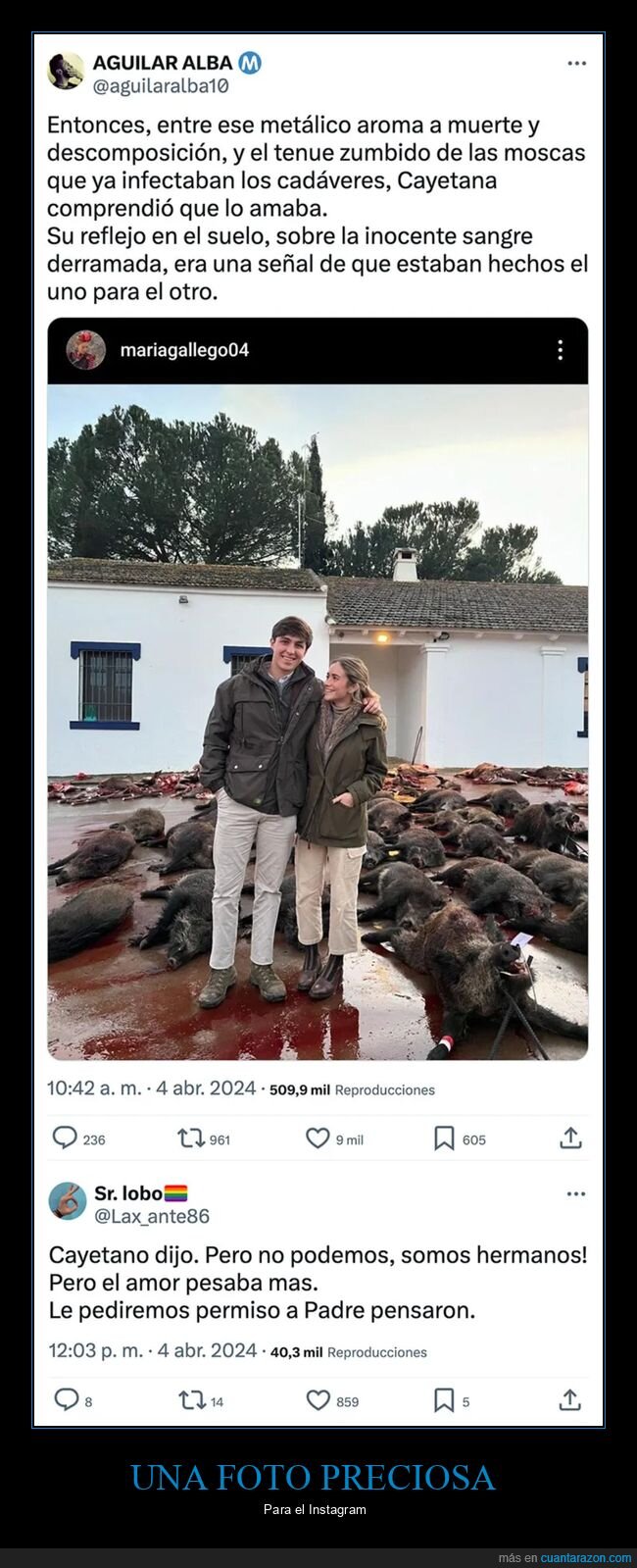
Task: Click the verified badge beside AGUILAR ALBA
Action: (250, 63)
